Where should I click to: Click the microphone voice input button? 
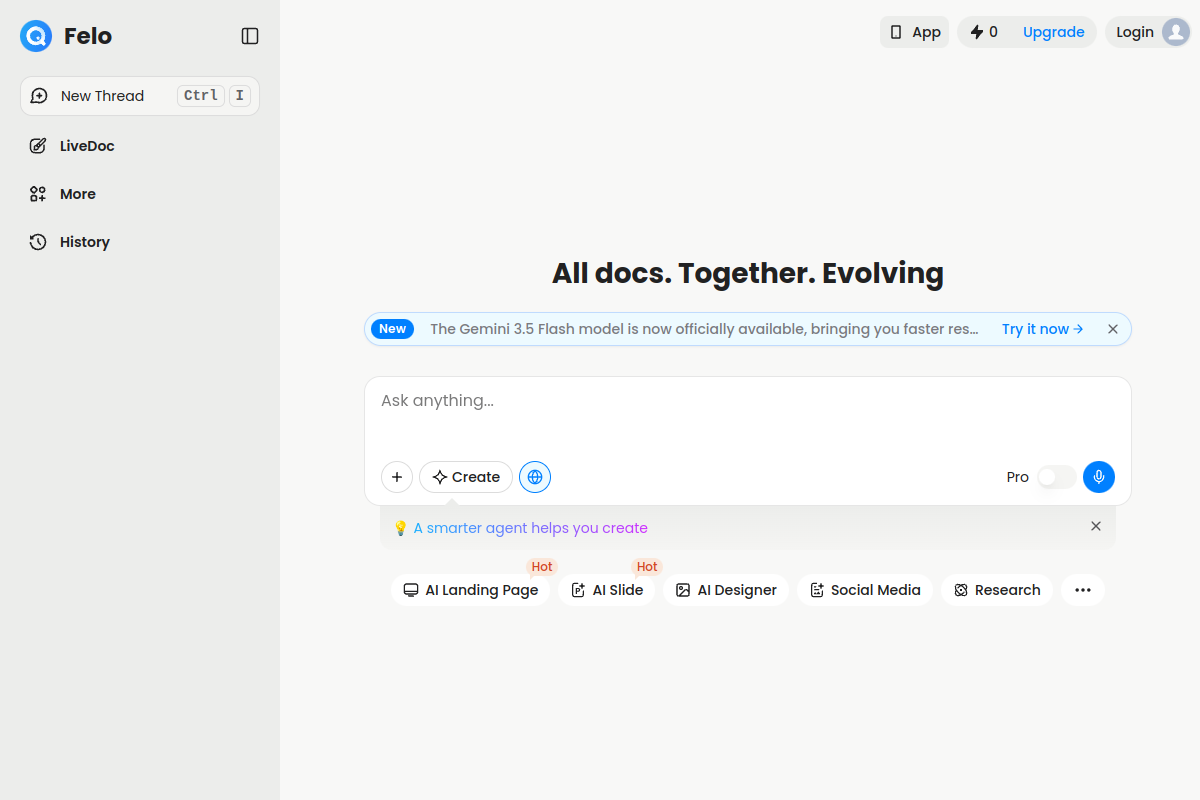pos(1099,477)
